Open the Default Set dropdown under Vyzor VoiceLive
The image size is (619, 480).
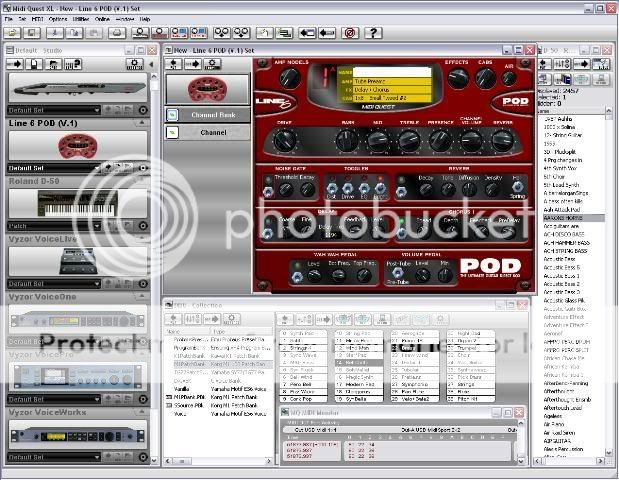54,283
